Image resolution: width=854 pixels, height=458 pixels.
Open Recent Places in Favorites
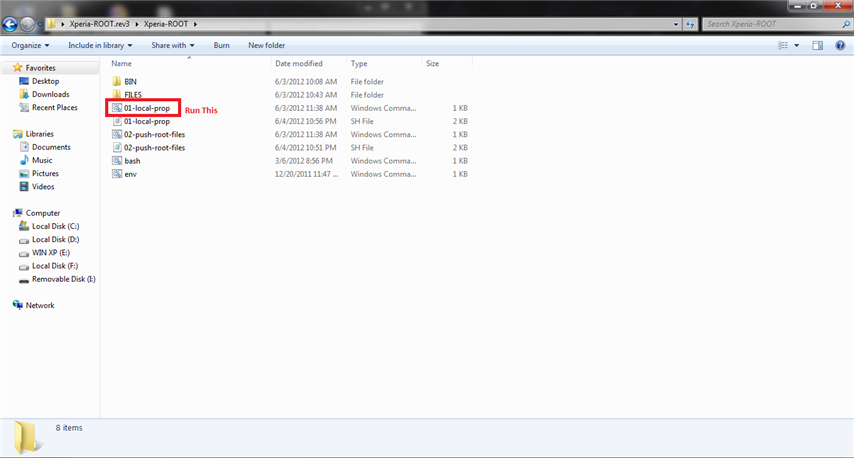[54, 107]
